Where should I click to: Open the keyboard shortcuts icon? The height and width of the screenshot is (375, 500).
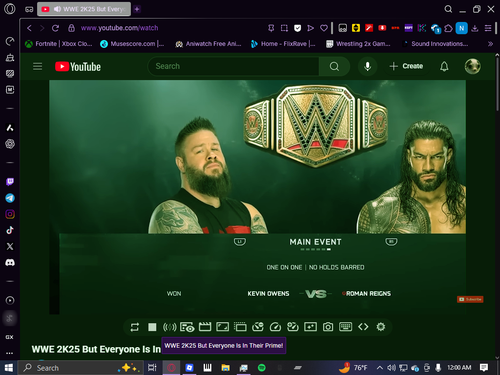pyautogui.click(x=345, y=327)
